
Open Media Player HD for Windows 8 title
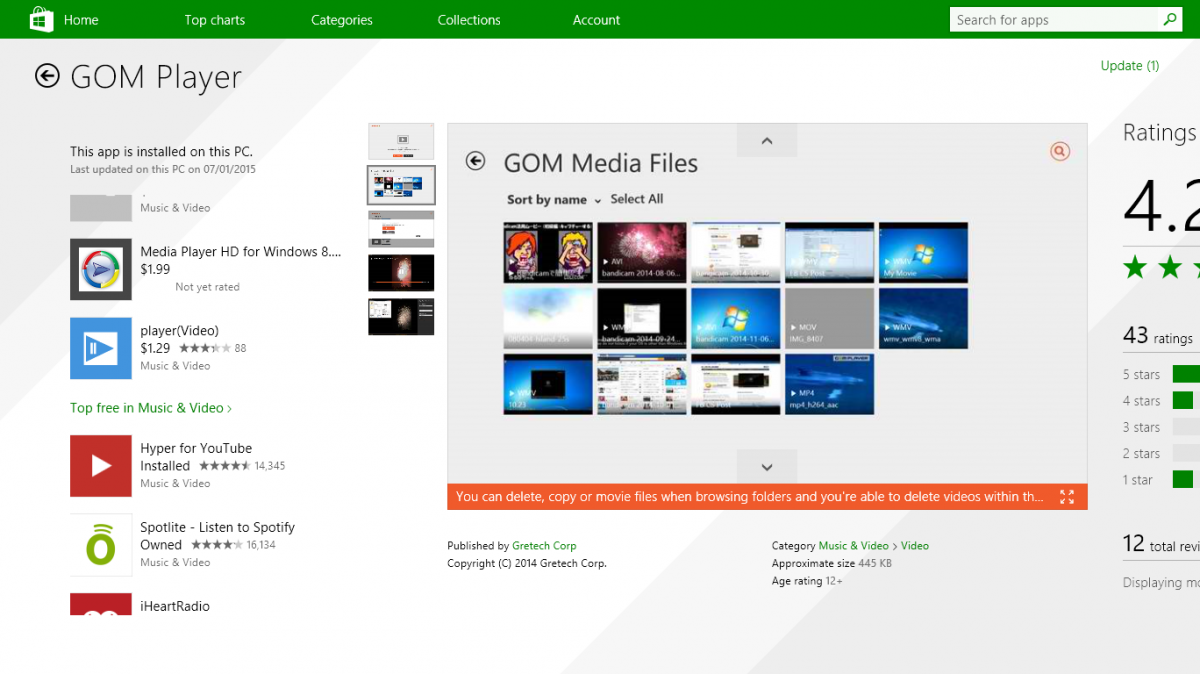(x=241, y=252)
